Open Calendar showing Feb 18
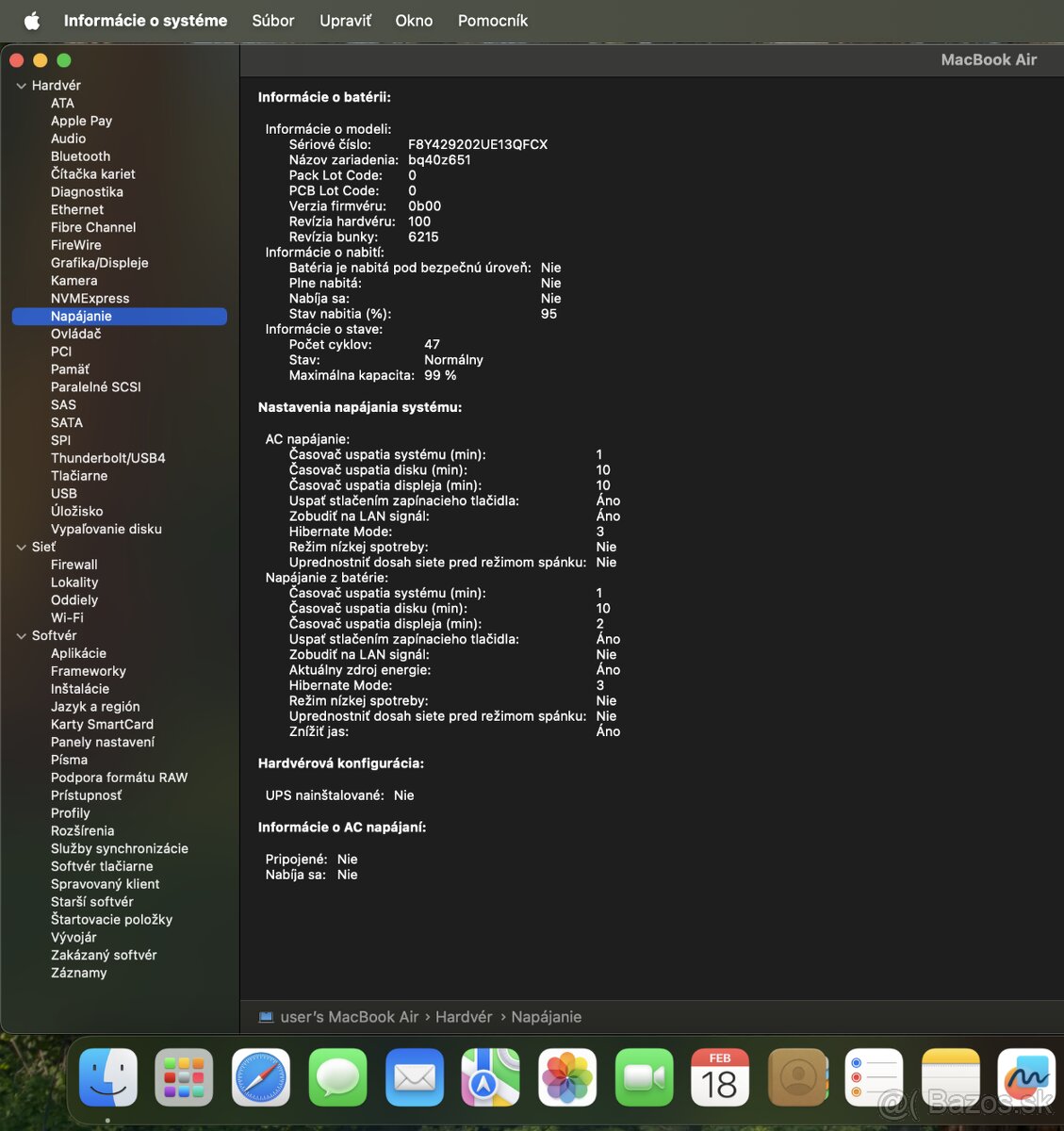 (720, 1077)
